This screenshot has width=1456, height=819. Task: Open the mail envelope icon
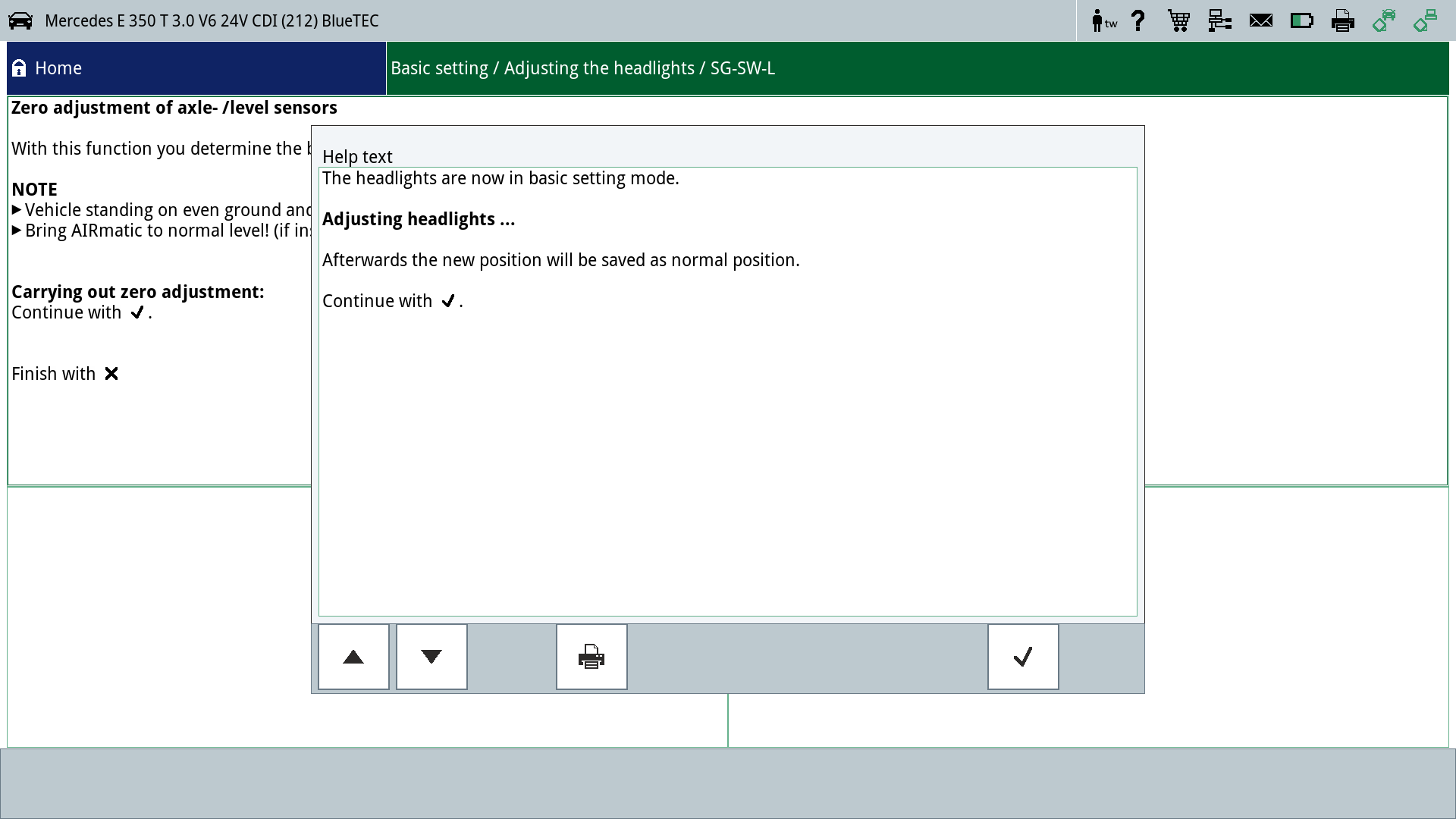click(1261, 20)
